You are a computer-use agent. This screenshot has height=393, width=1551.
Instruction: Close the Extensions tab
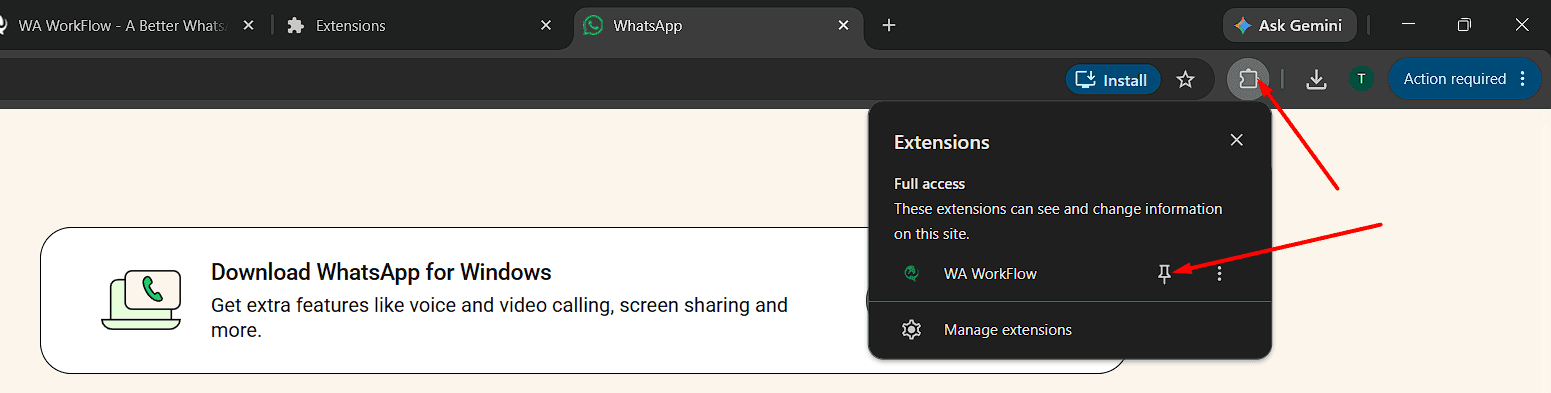546,26
